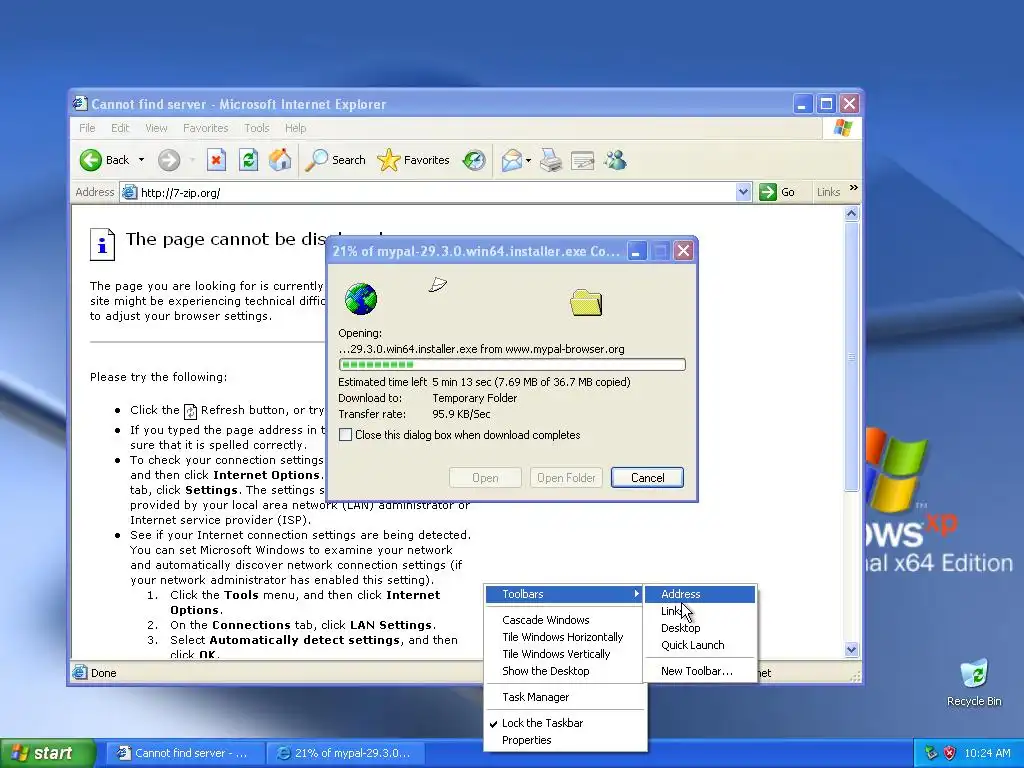Open the Favorites star in toolbar

click(413, 160)
